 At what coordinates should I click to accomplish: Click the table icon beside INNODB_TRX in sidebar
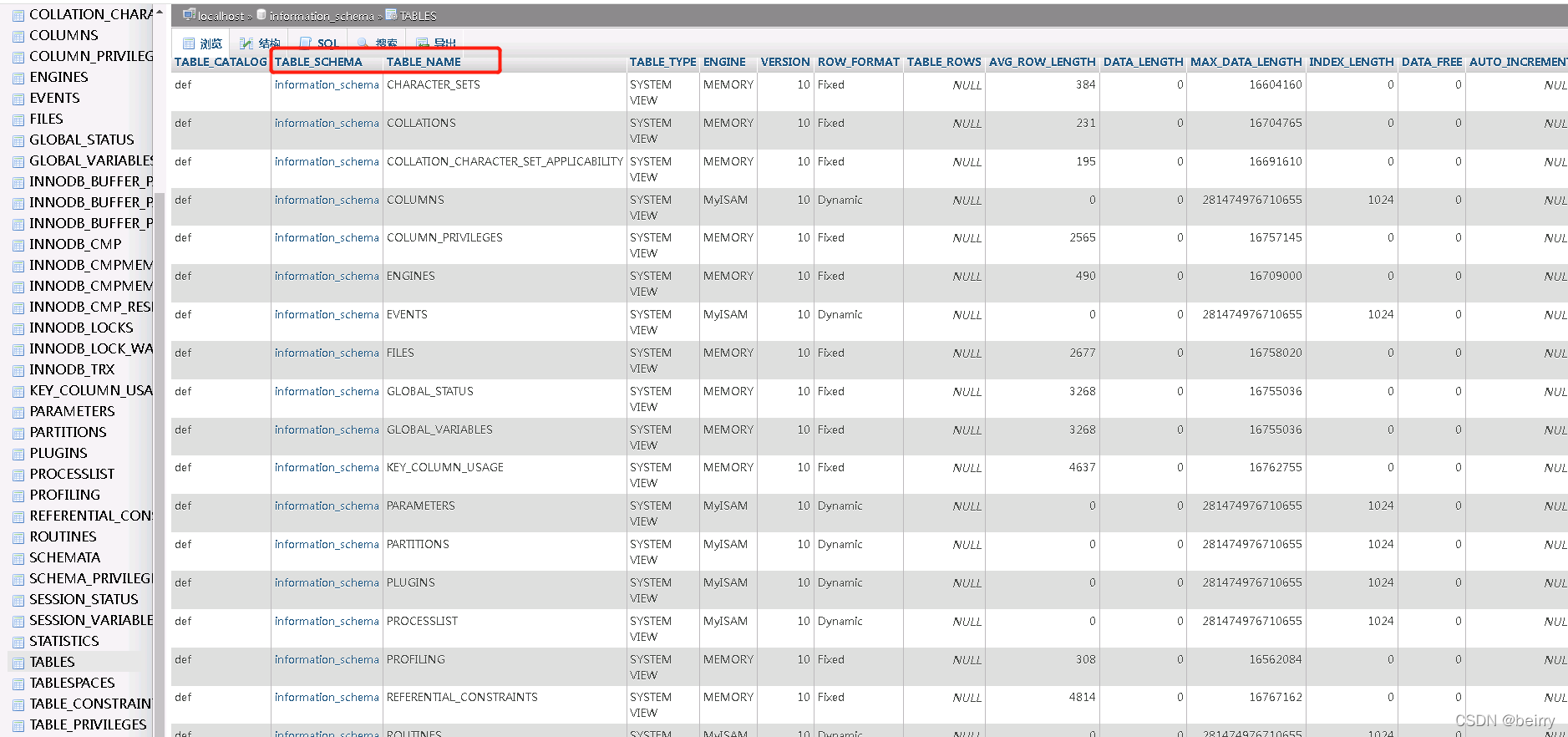pyautogui.click(x=18, y=370)
